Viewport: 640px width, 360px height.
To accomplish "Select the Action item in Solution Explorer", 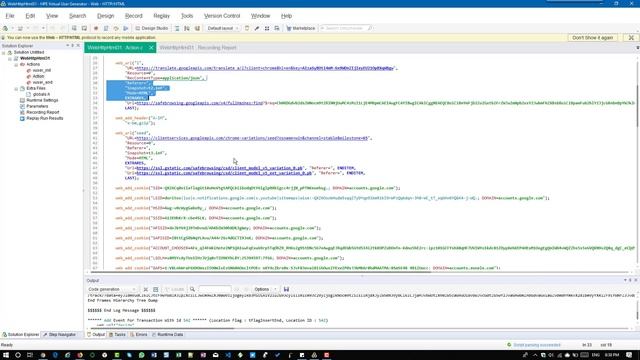I will click(38, 76).
